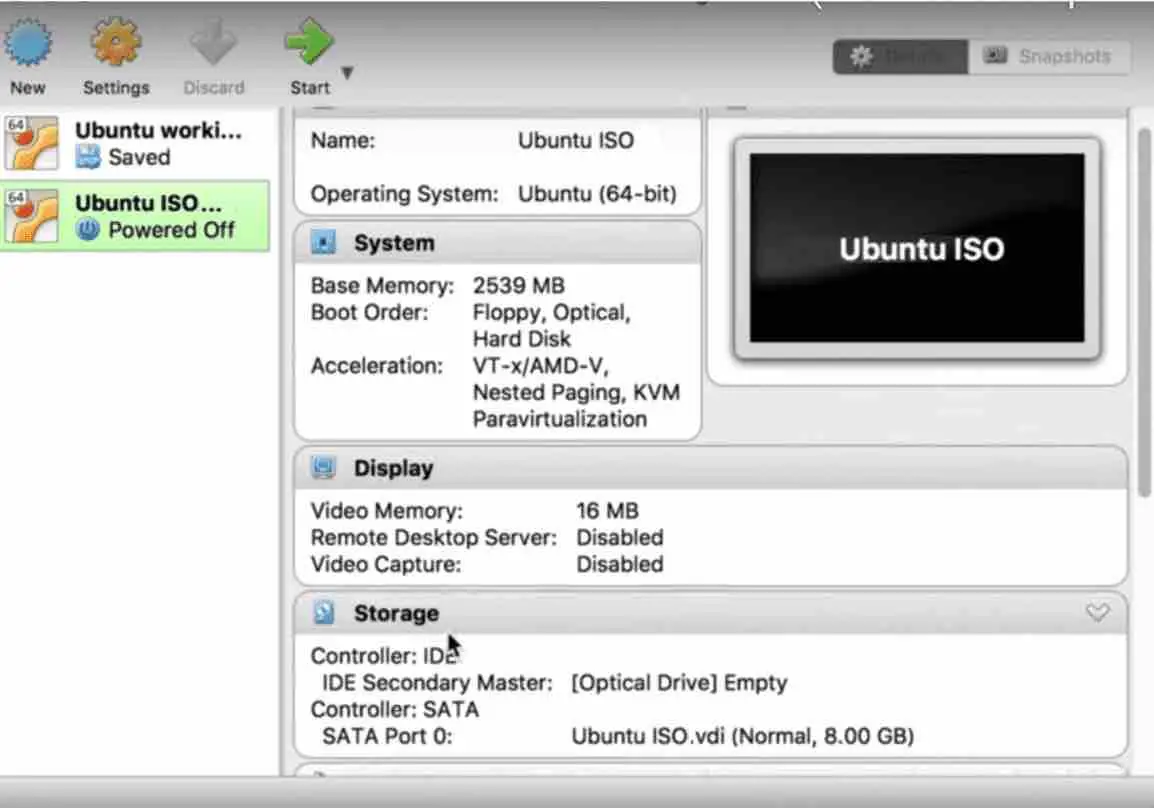
Task: Click the Name value Ubuntu ISO
Action: click(576, 140)
